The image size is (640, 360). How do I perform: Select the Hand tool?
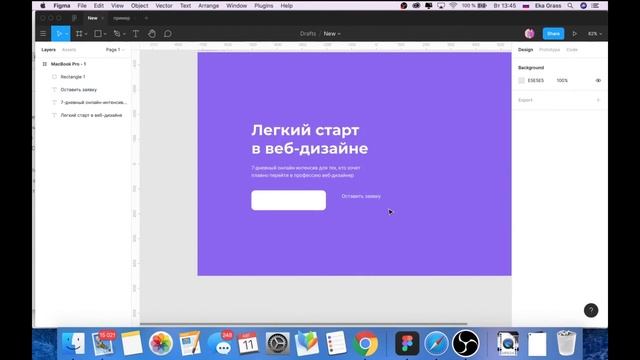click(x=152, y=34)
